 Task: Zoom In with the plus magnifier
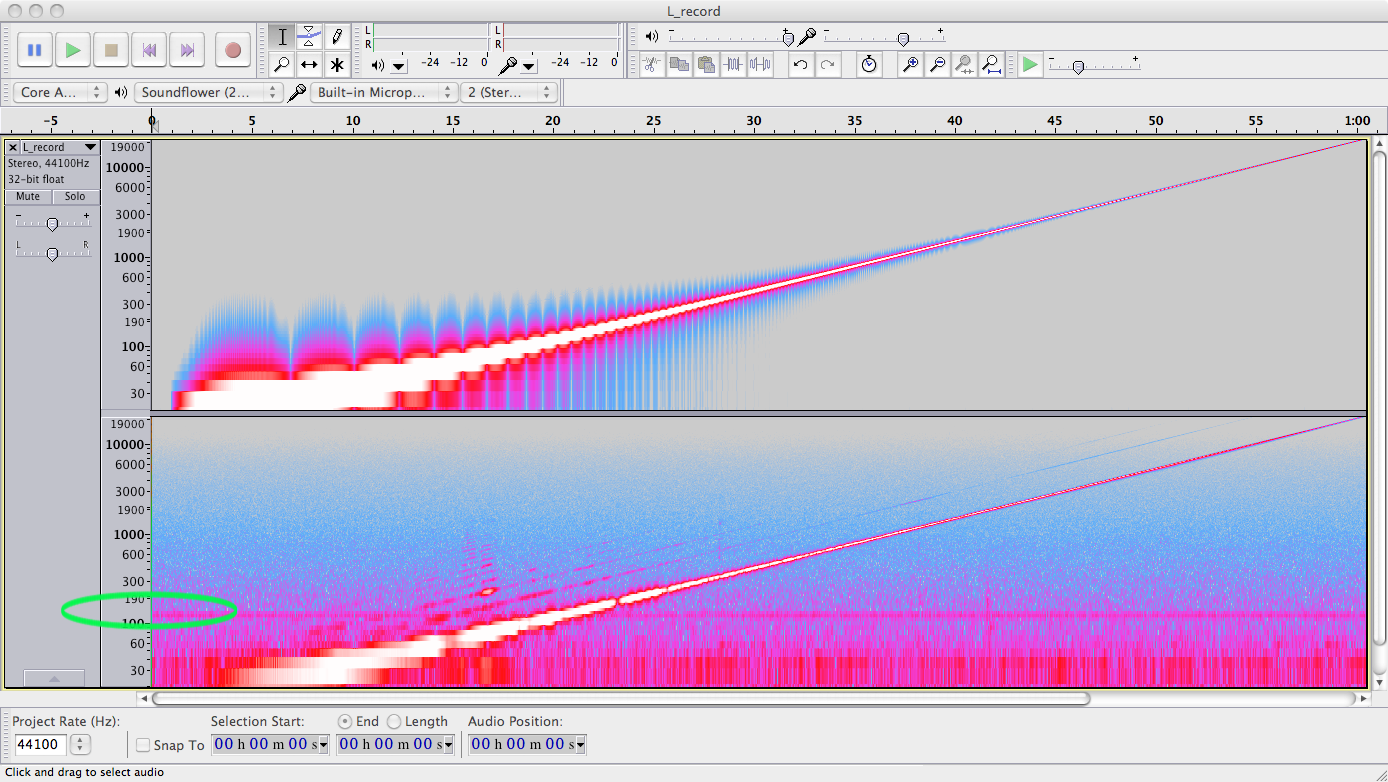coord(910,65)
